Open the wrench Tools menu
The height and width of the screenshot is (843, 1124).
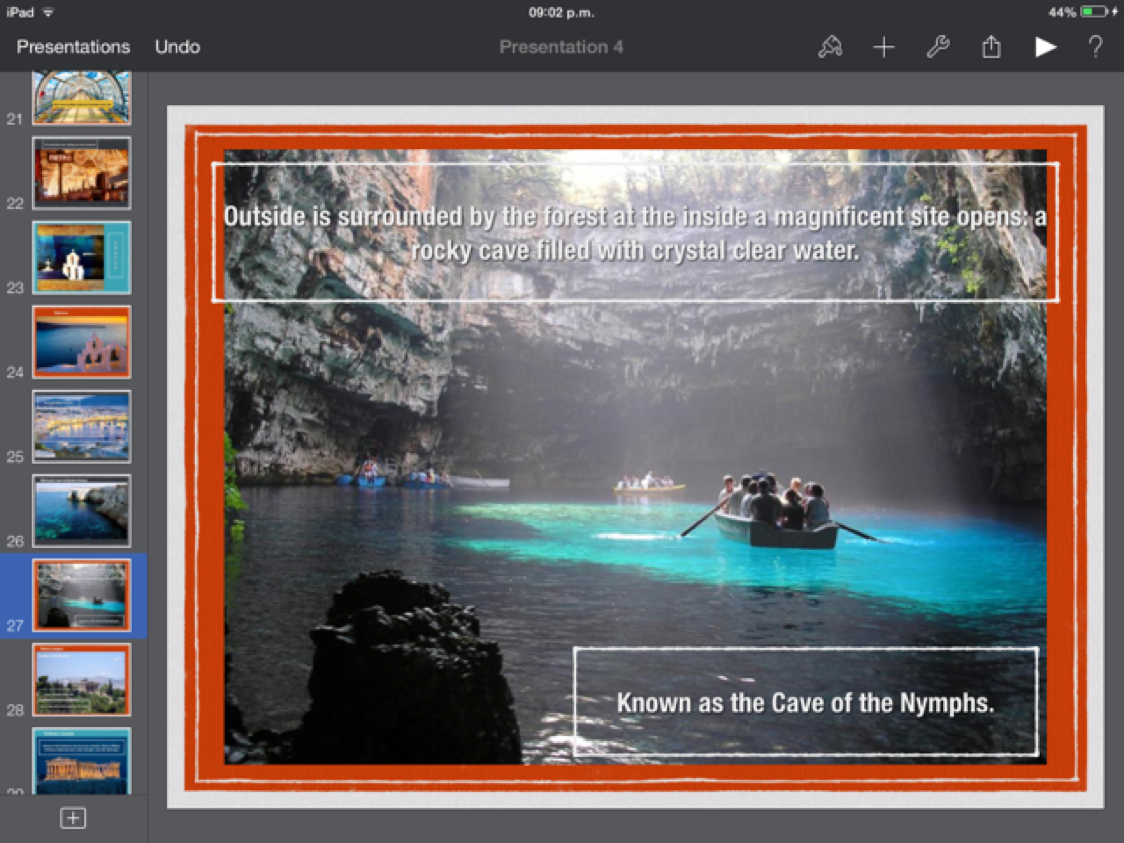click(x=937, y=47)
